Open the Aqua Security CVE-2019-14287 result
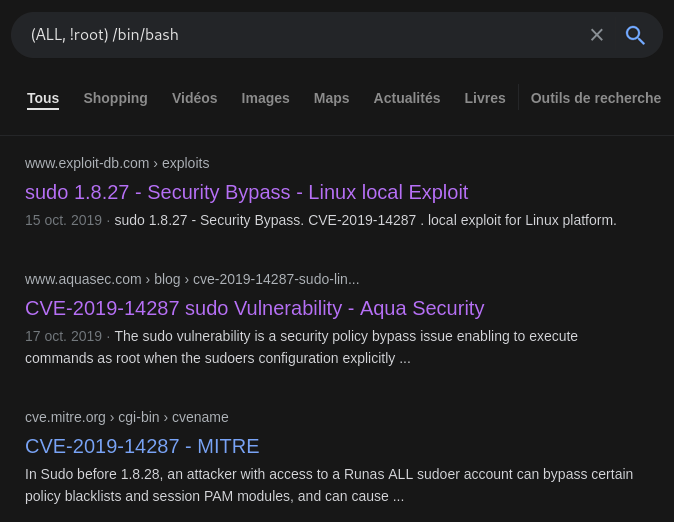The width and height of the screenshot is (674, 522). [x=254, y=308]
